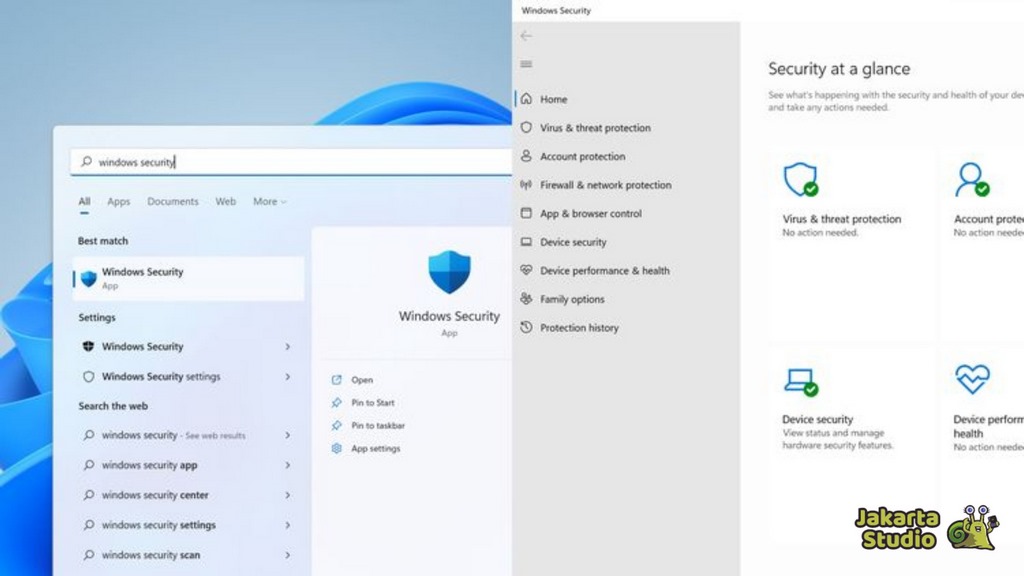The width and height of the screenshot is (1024, 576).
Task: Click the Virus & threat protection card shield icon
Action: click(x=801, y=180)
